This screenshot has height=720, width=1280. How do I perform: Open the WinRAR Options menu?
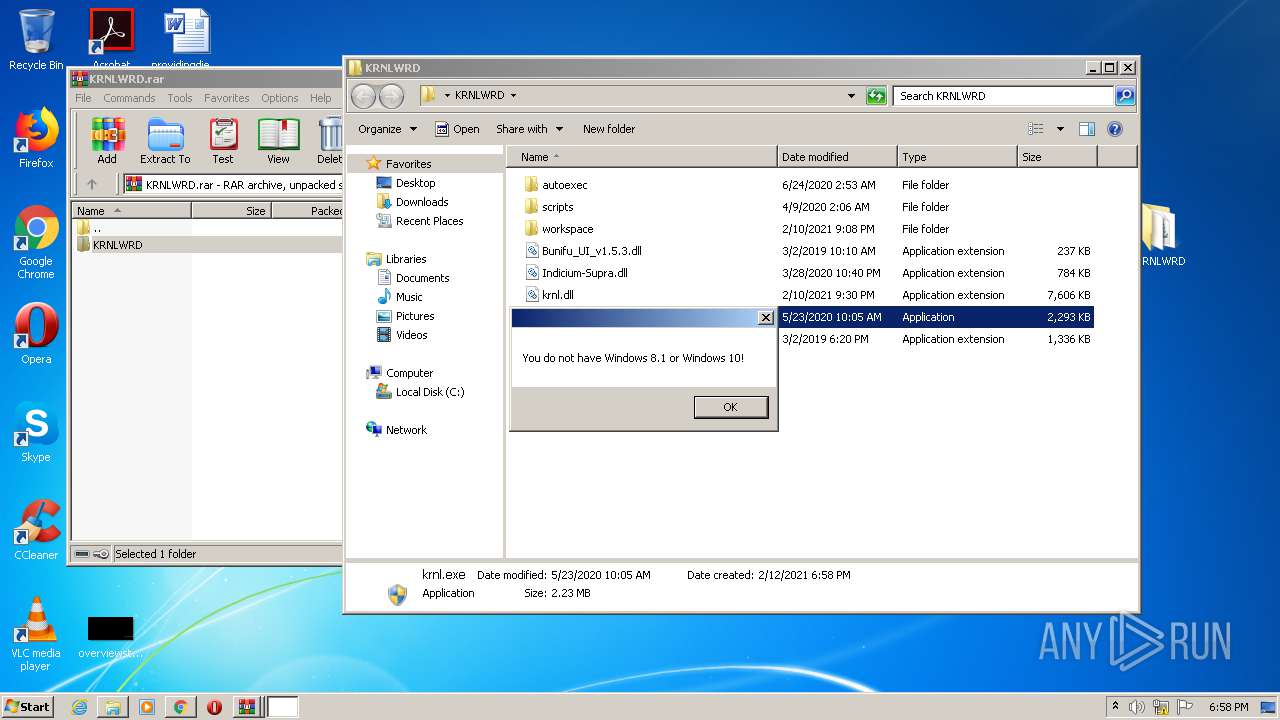click(280, 98)
